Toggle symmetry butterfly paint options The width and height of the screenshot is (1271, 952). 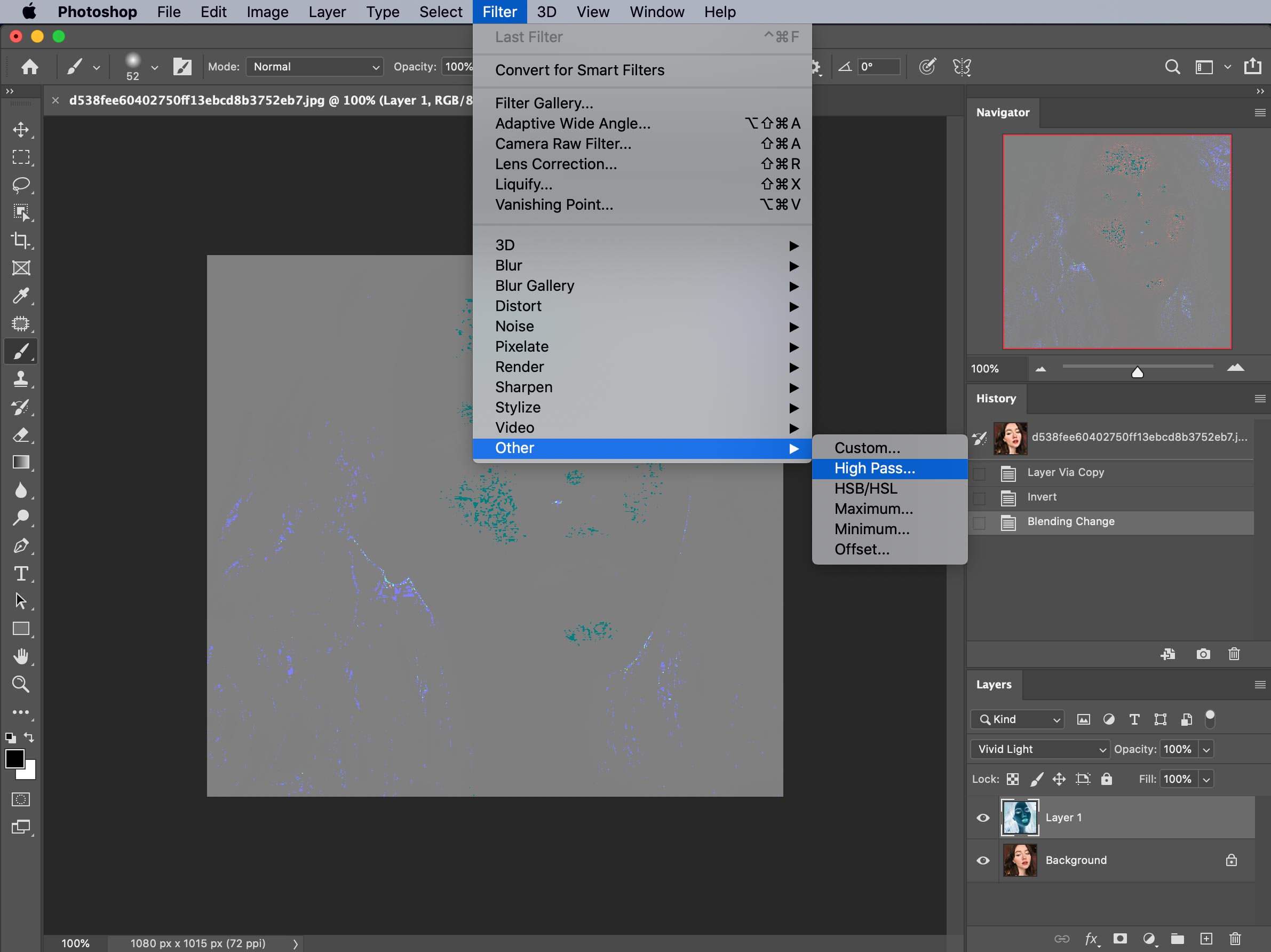(x=962, y=67)
